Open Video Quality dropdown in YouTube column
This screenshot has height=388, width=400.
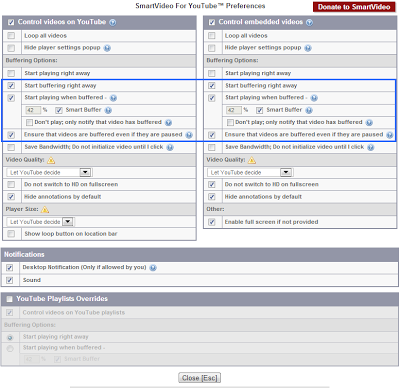pos(49,172)
